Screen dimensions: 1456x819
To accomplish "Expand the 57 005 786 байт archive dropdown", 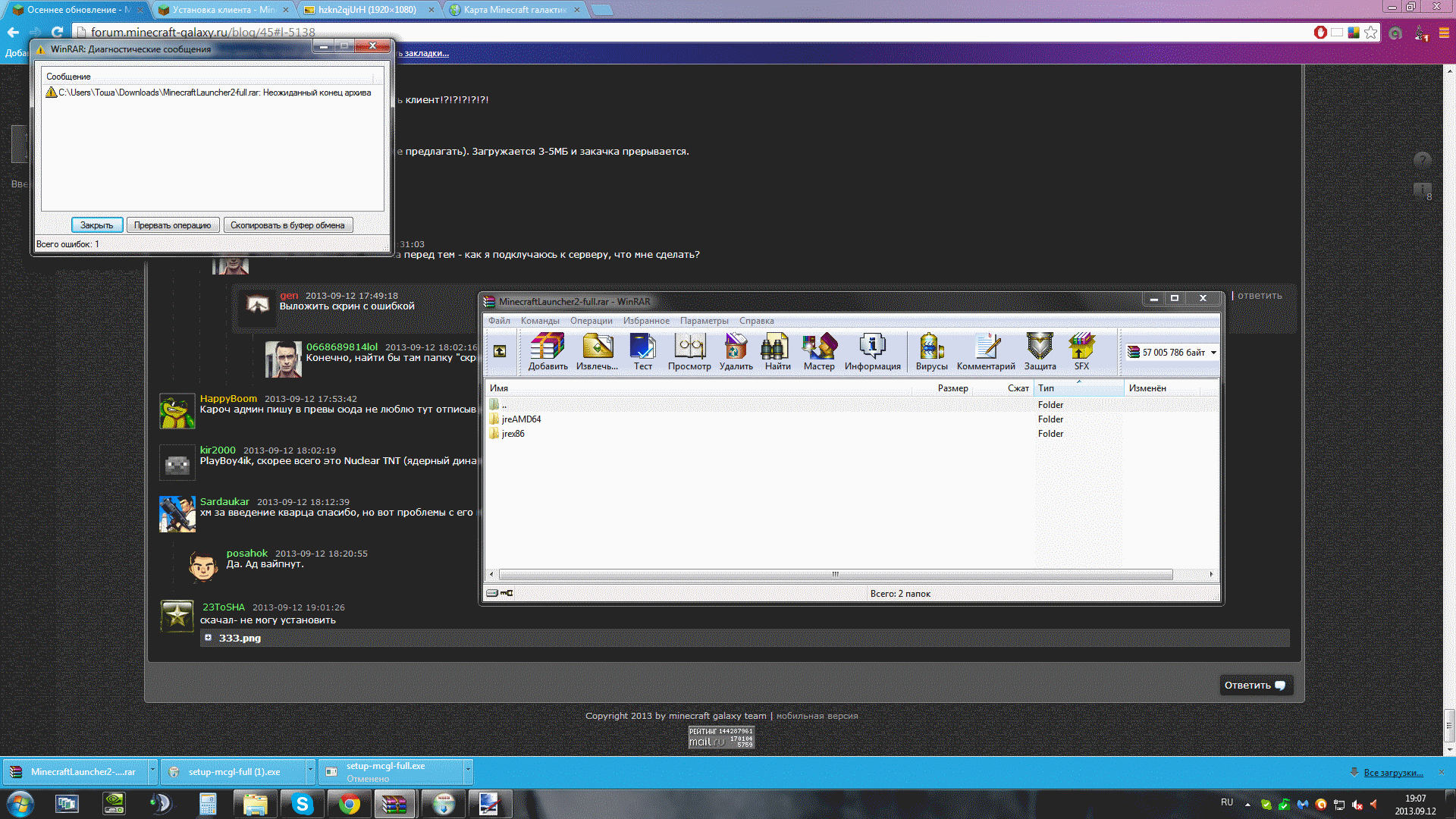I will point(1213,353).
